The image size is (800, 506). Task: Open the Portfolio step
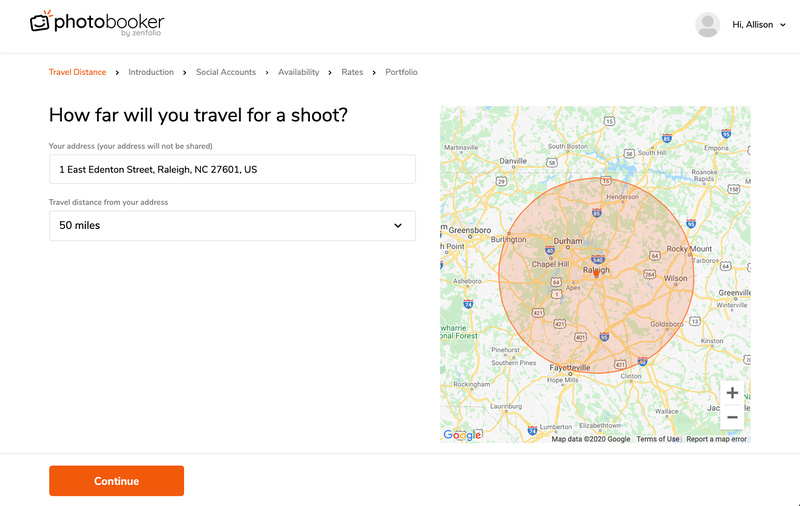[x=401, y=72]
